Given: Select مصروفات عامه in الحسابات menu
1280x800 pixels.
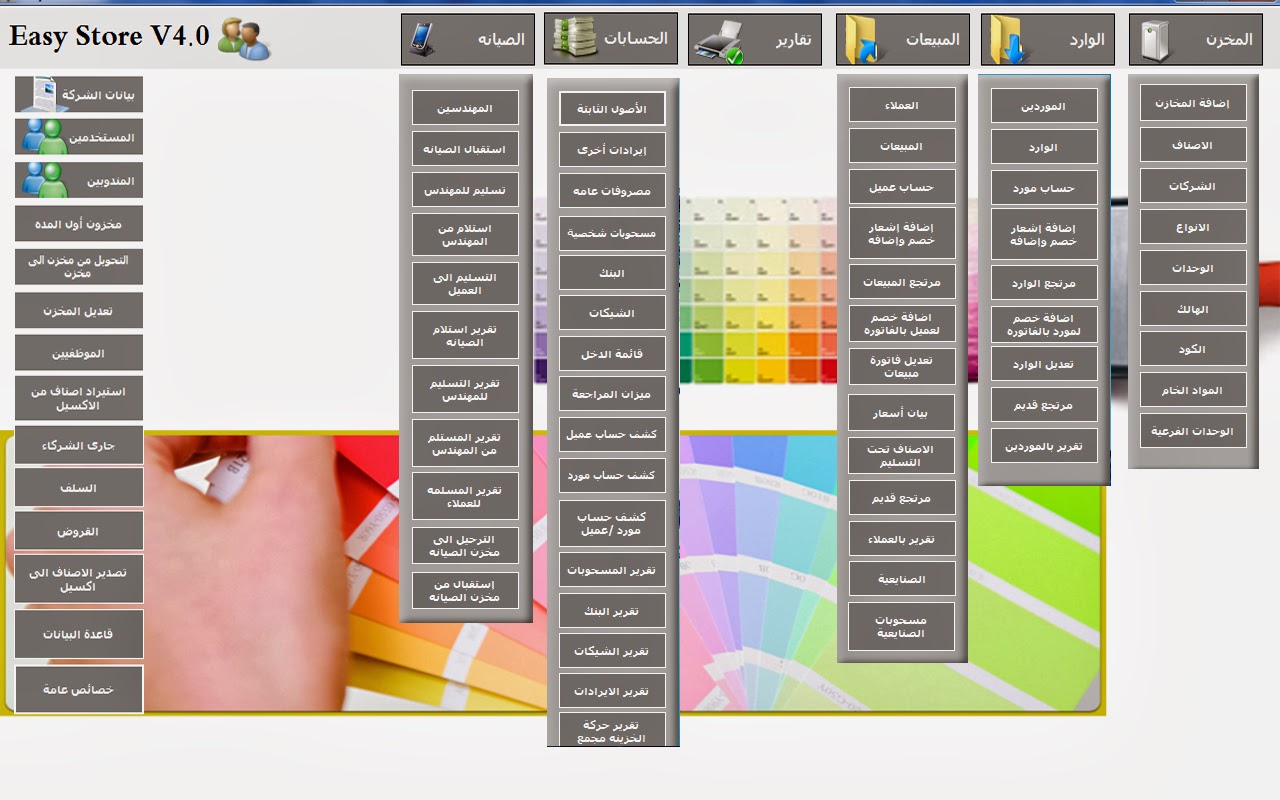Looking at the screenshot, I should click(612, 191).
